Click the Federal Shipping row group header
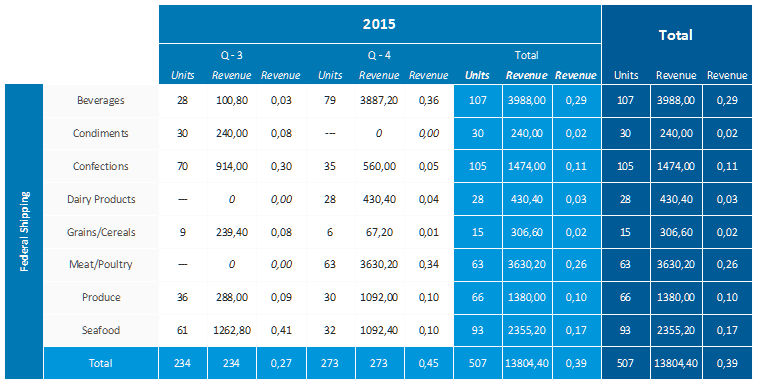The width and height of the screenshot is (759, 385). 24,231
